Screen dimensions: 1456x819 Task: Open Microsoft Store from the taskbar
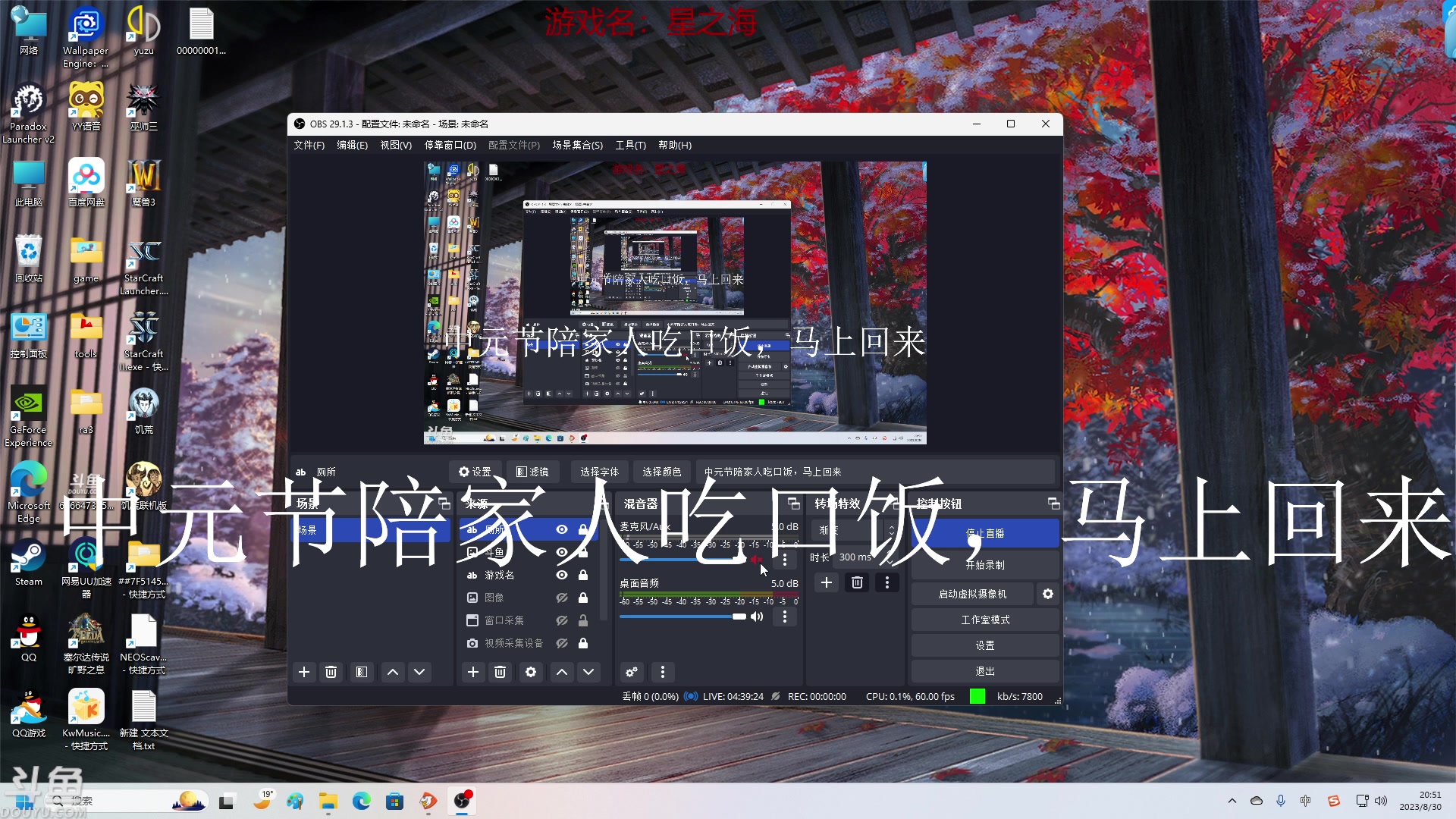394,801
